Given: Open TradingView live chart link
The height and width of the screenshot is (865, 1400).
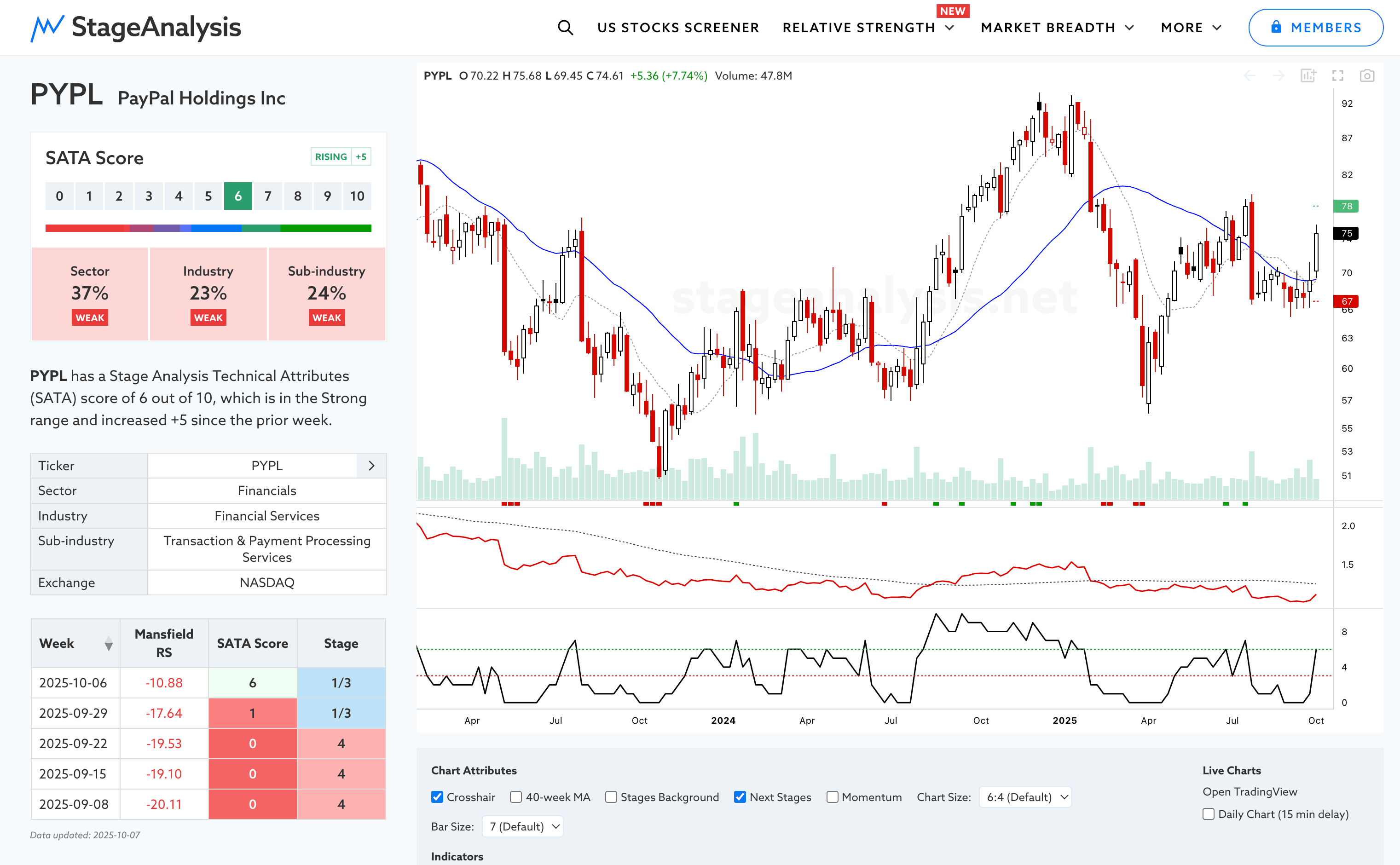Looking at the screenshot, I should pos(1250,792).
